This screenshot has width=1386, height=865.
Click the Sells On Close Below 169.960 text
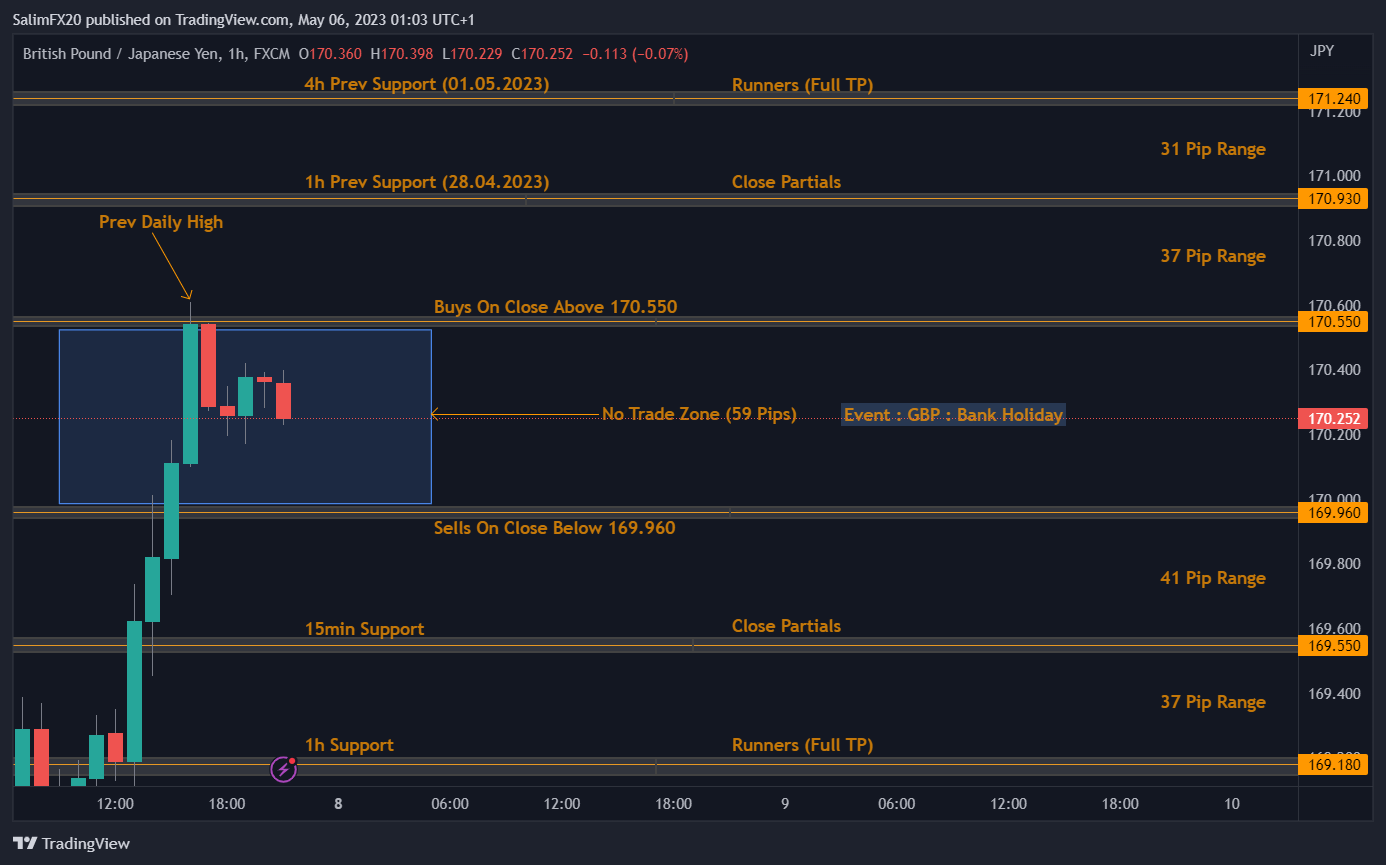[554, 527]
